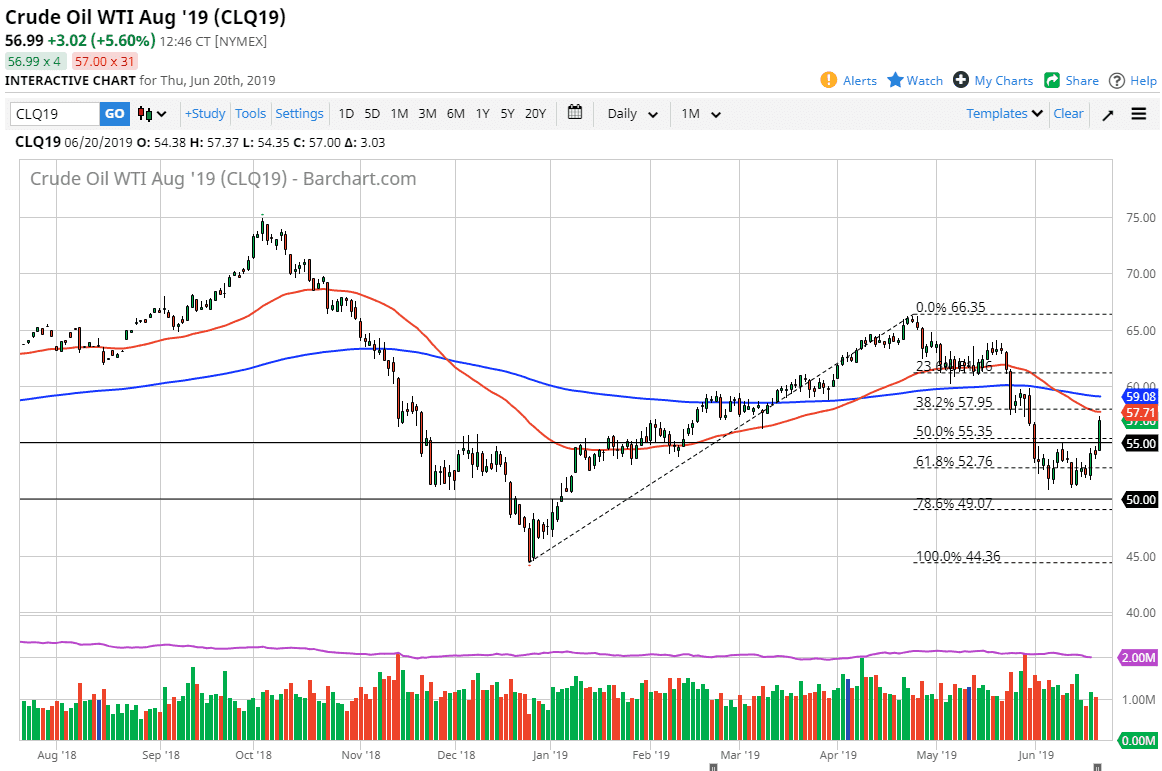Open the calendar date picker icon
This screenshot has height=771, width=1162.
pos(575,113)
